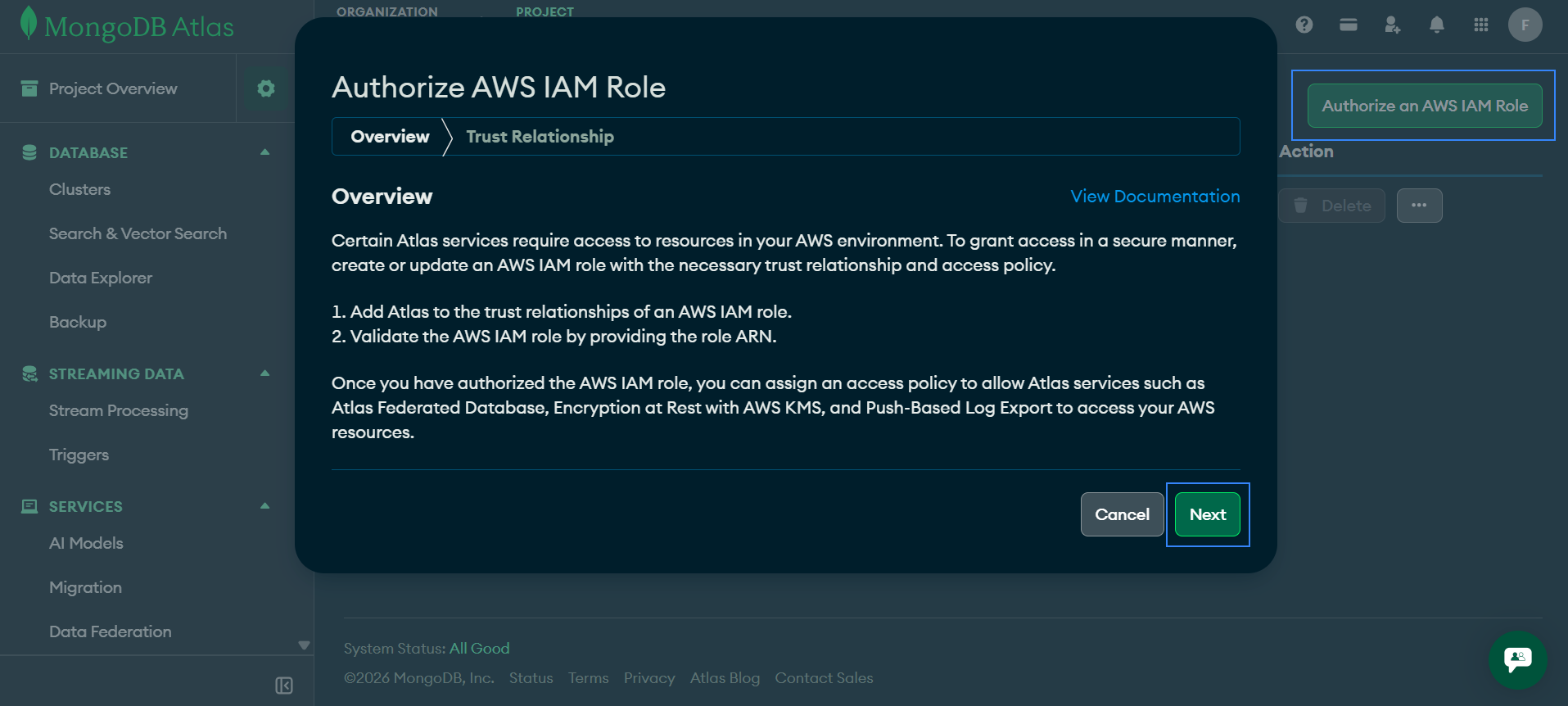Click Authorize an AWS IAM Role button
Screen dimensions: 1568x706
pyautogui.click(x=1425, y=106)
